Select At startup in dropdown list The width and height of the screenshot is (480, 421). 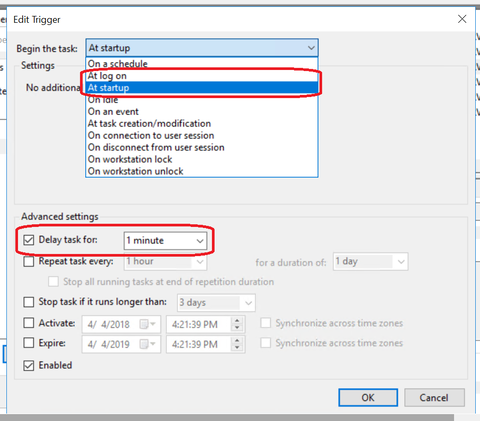(x=202, y=88)
